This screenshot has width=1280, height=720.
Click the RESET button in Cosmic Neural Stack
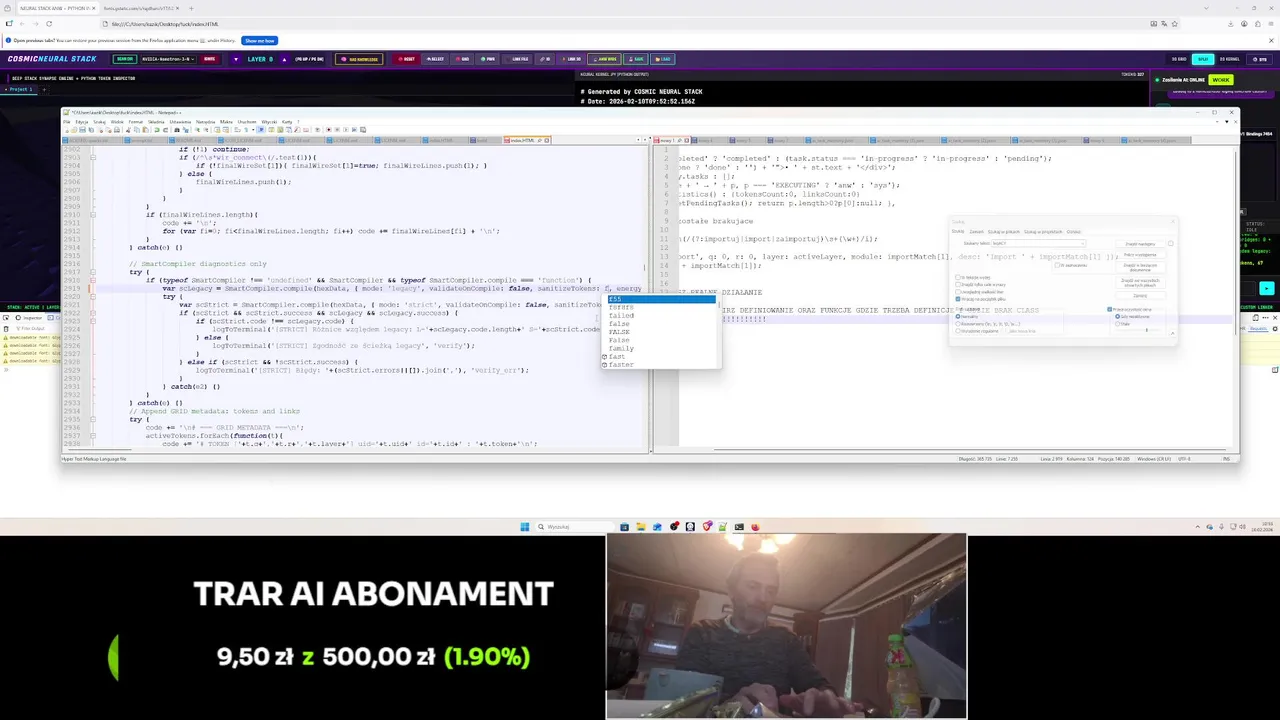[x=407, y=59]
